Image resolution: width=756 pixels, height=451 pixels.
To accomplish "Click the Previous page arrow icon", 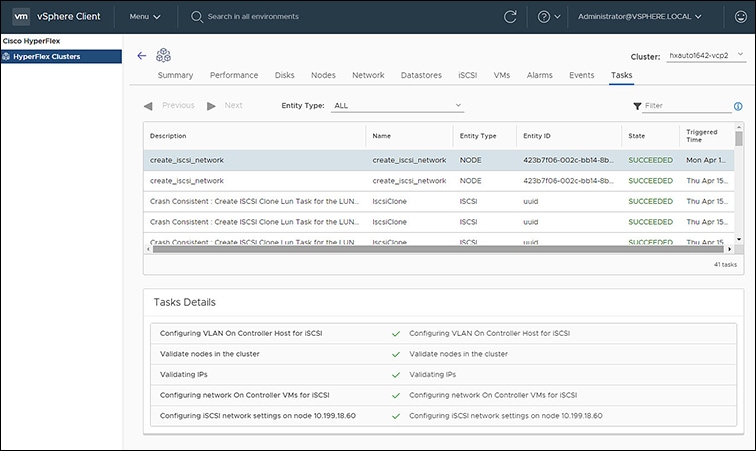I will coord(148,106).
